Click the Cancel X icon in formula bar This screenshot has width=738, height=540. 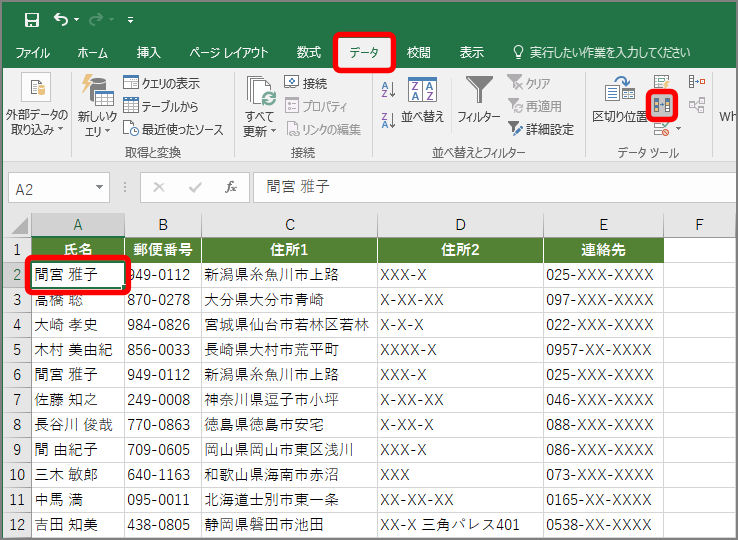coord(159,187)
